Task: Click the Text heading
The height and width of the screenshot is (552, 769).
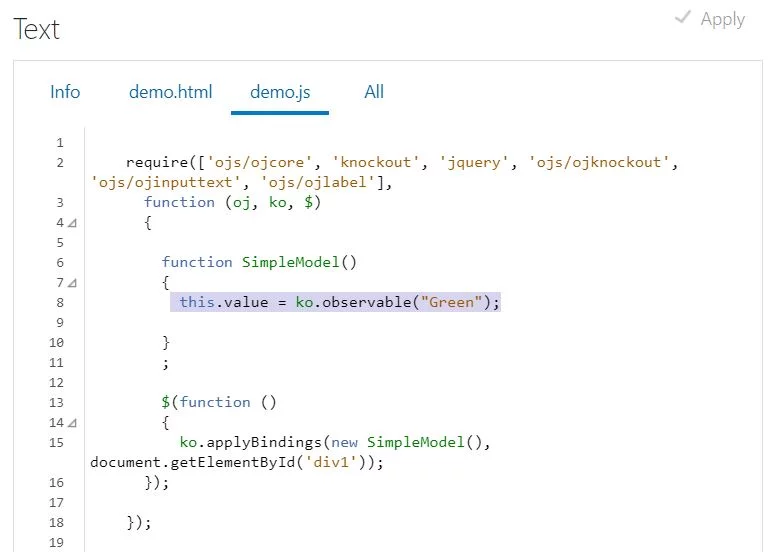Action: 36,29
